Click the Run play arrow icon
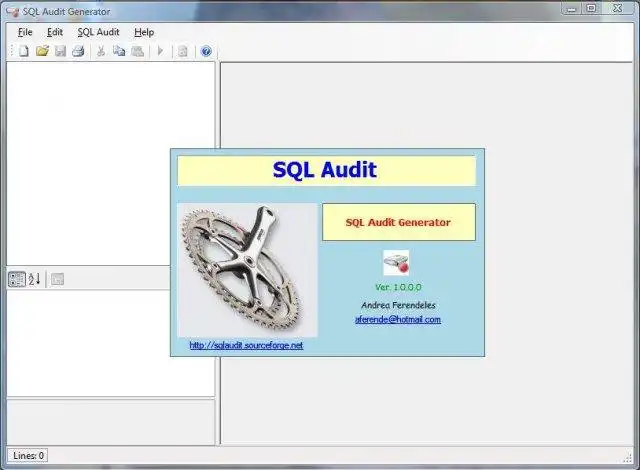The image size is (640, 470). point(160,51)
